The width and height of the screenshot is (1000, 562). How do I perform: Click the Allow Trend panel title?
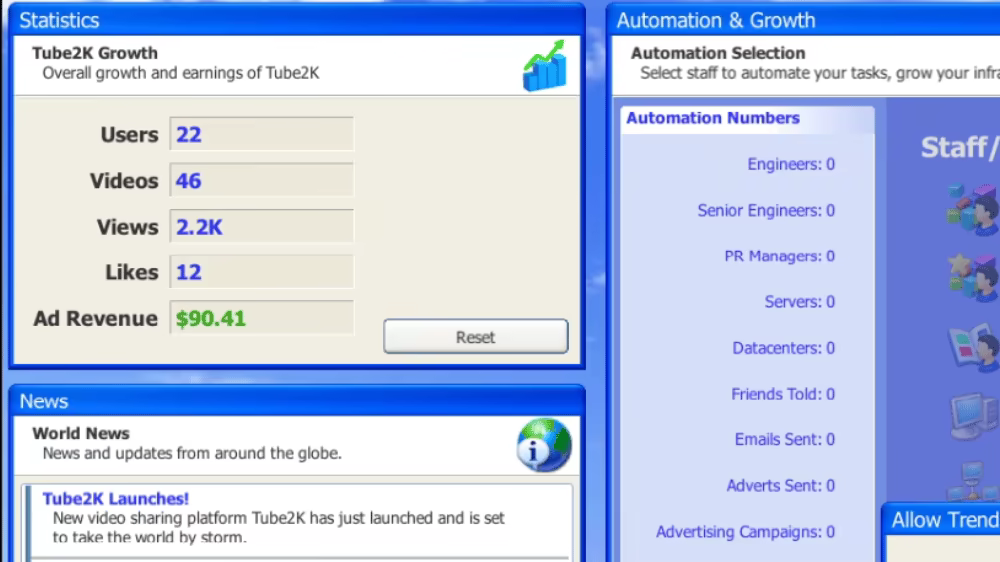point(945,520)
